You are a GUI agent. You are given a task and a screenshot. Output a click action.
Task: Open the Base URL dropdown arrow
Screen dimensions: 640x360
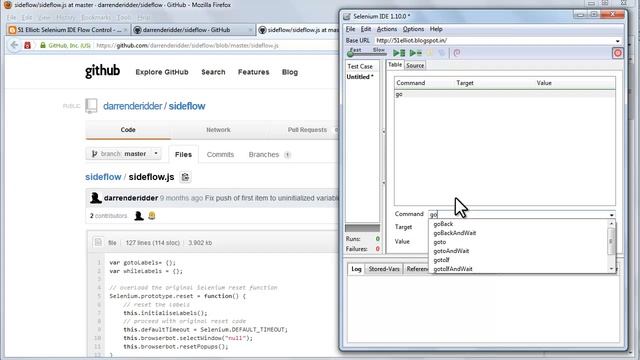click(x=617, y=41)
